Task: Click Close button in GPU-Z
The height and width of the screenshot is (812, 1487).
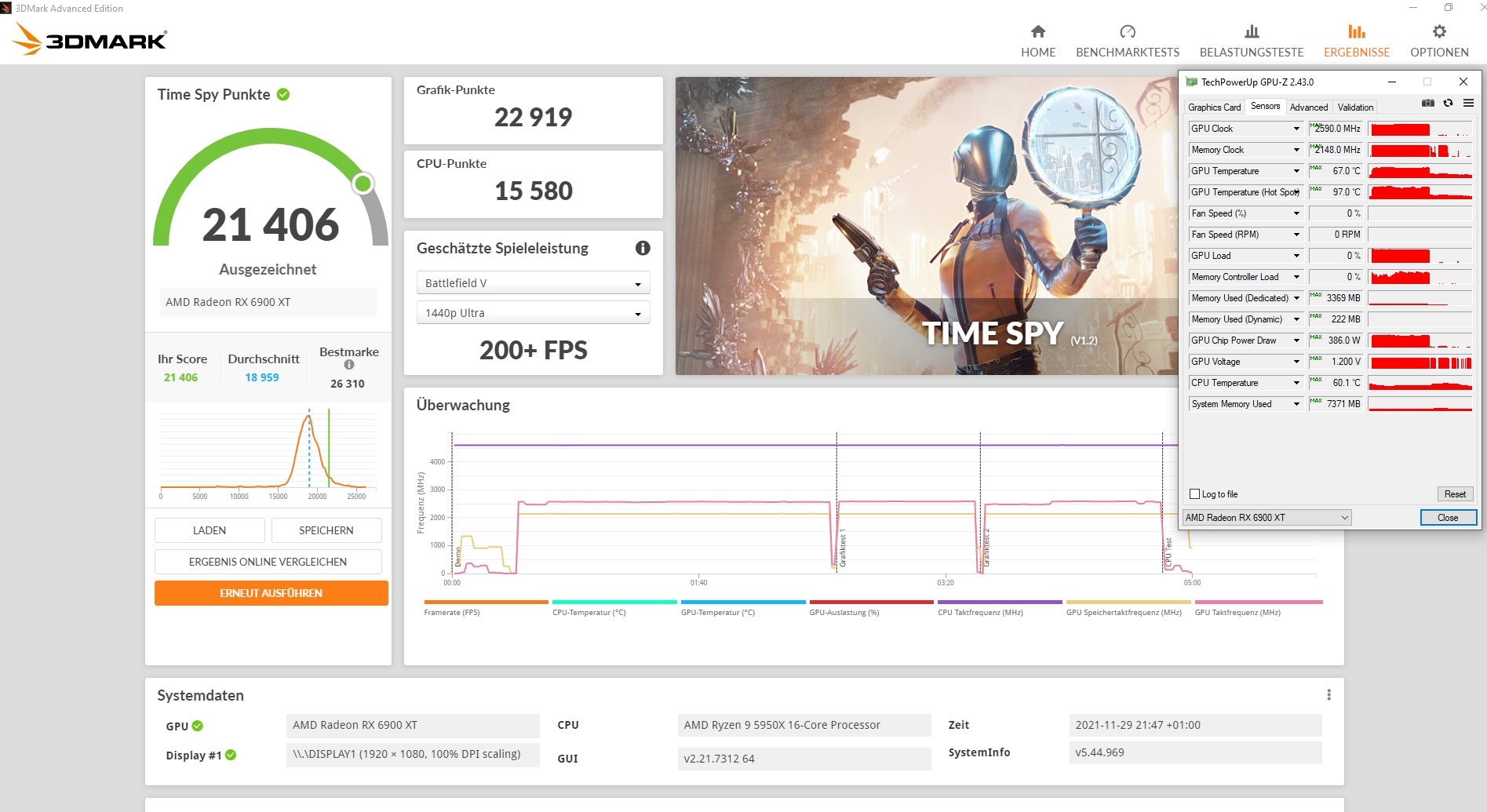Action: pos(1448,518)
